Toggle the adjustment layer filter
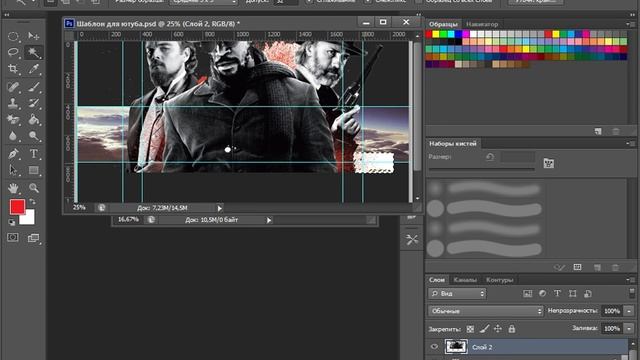This screenshot has height=360, width=640. [x=542, y=293]
